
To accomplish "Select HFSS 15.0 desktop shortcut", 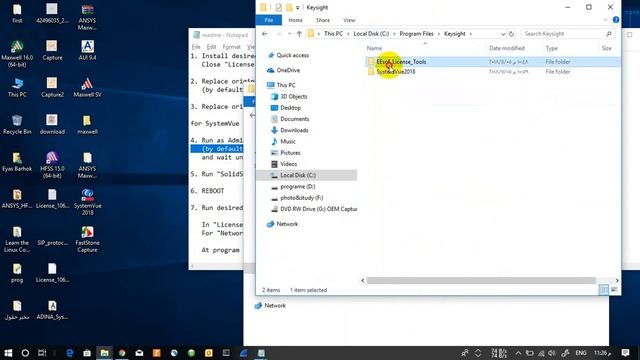I will tap(52, 165).
